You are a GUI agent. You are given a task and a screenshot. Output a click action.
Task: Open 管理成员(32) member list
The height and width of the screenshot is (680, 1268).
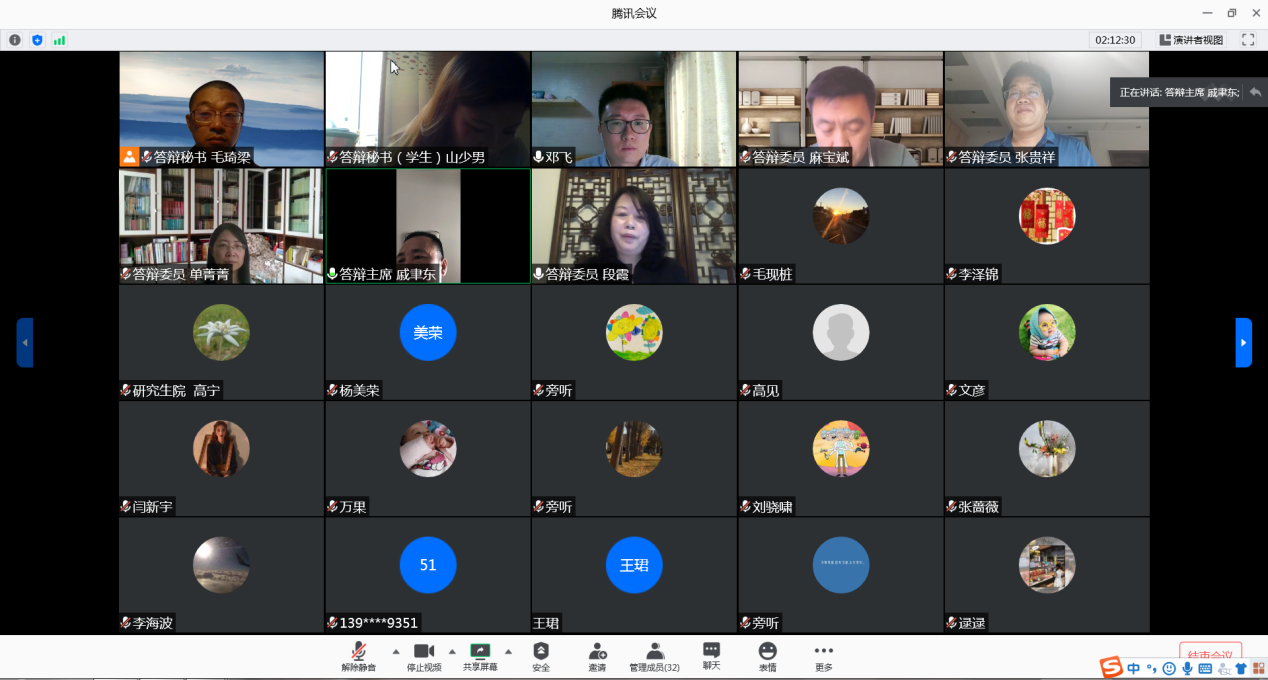click(654, 655)
